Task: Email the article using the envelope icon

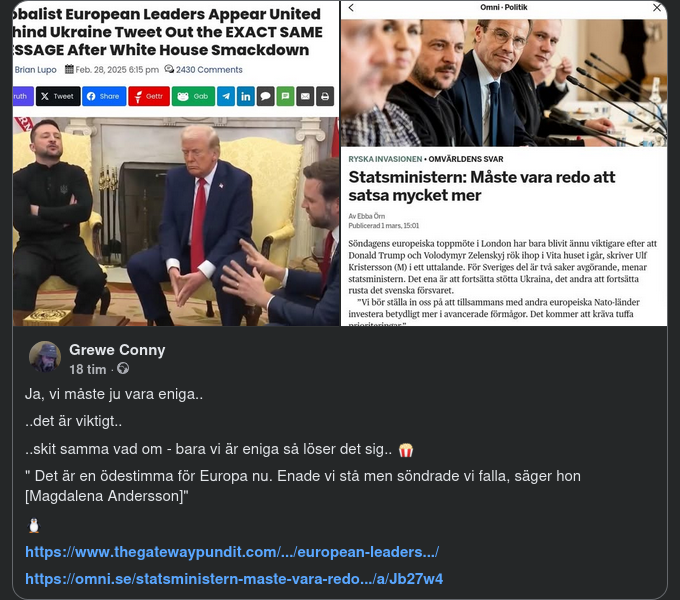Action: click(x=305, y=96)
